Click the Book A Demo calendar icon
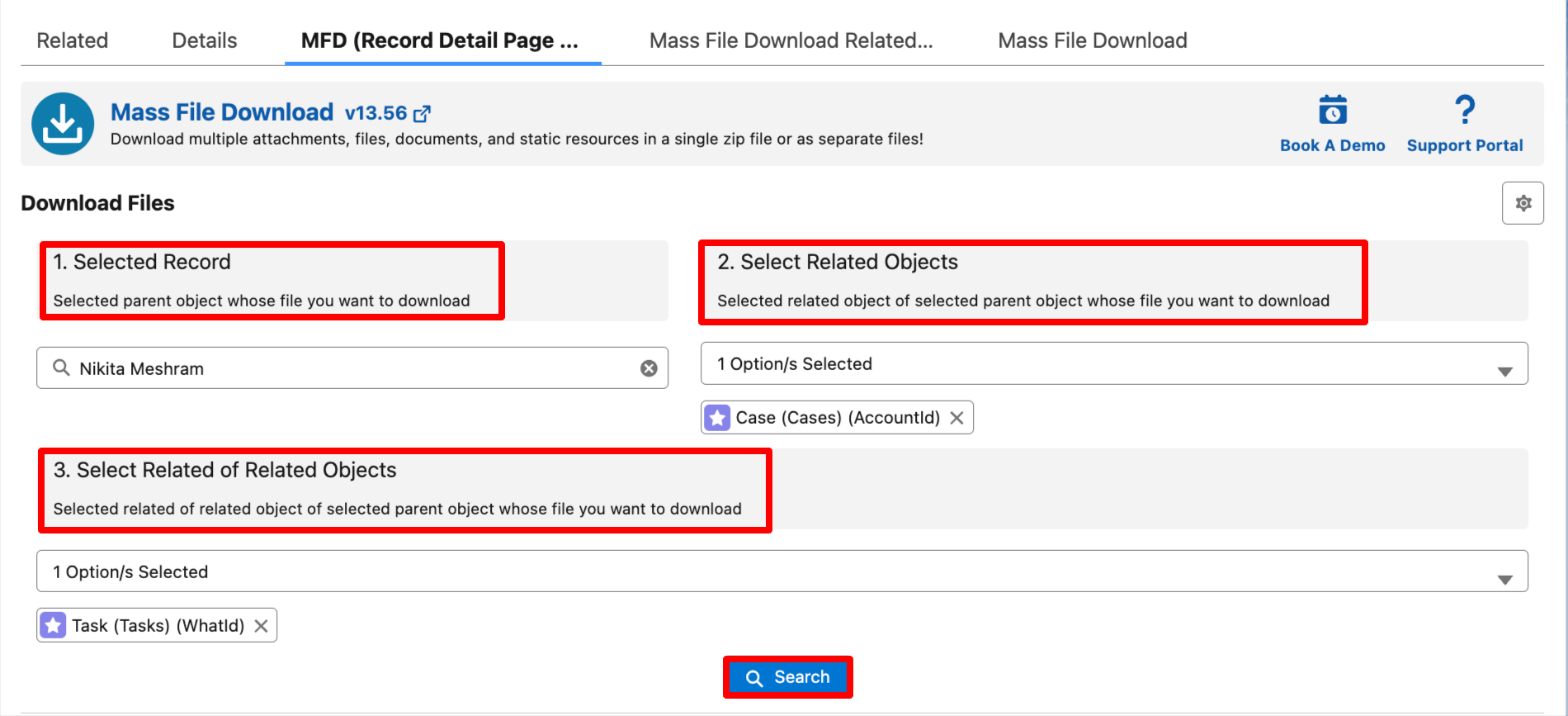 [x=1333, y=110]
